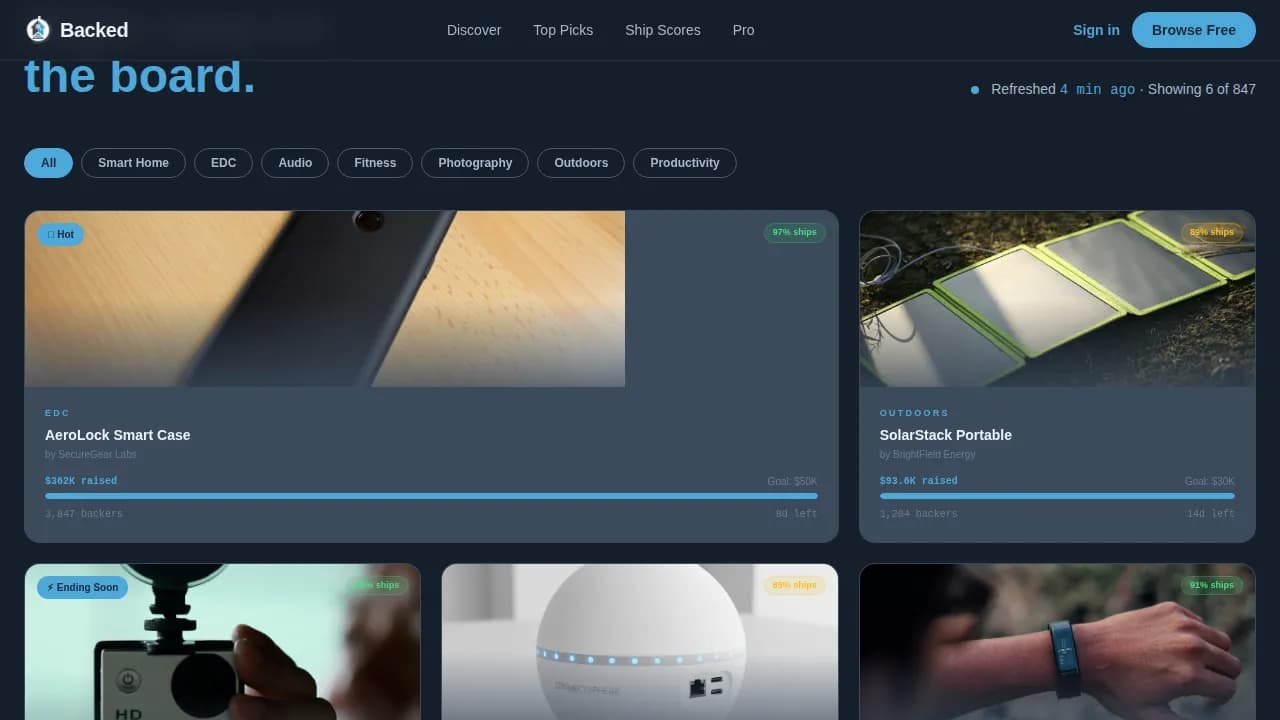Click 1,204 backers count
This screenshot has height=720, width=1280.
click(919, 514)
